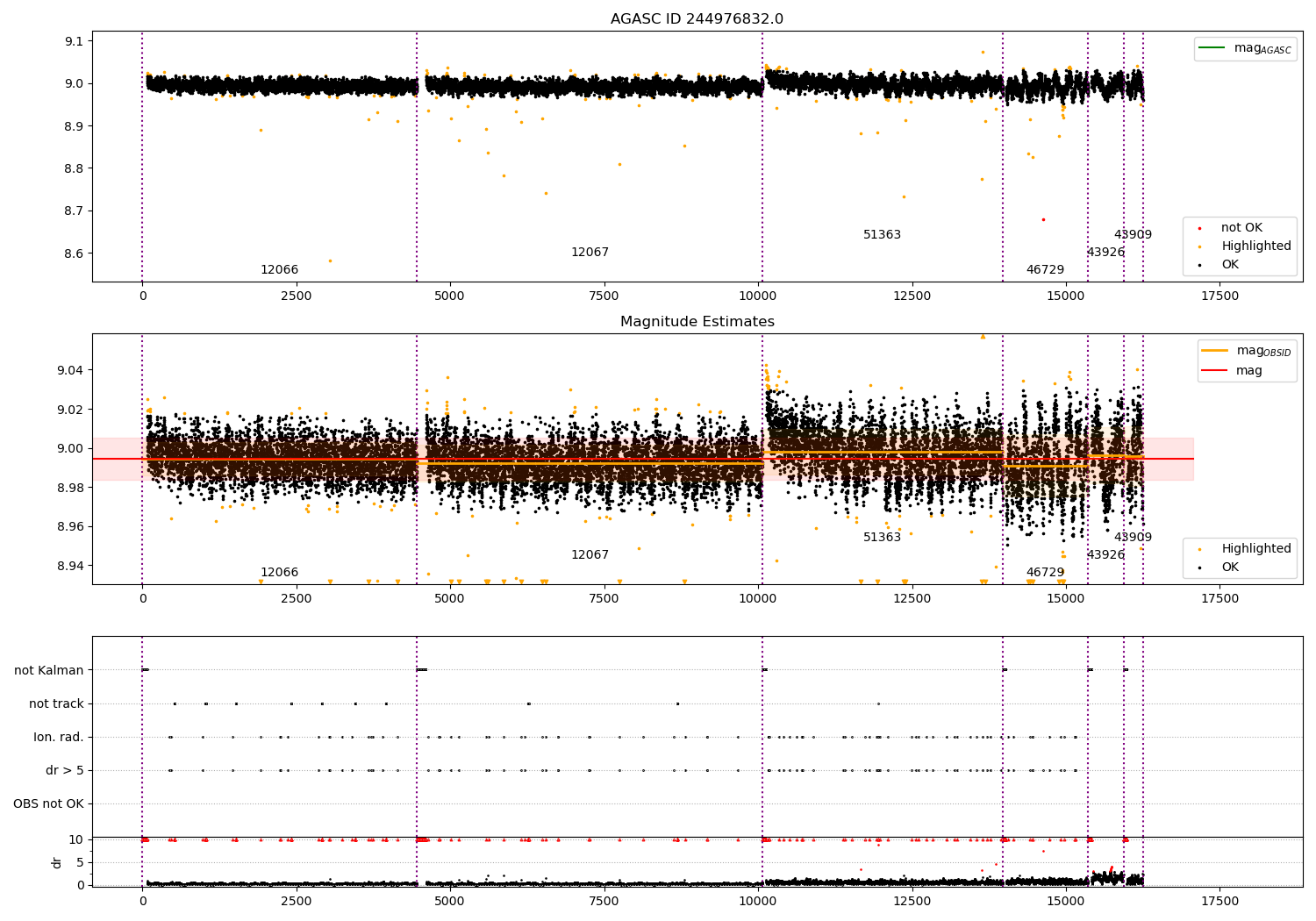Click obsid label 12066 in the AGASC ID plot
Image resolution: width=1316 pixels, height=921 pixels.
pyautogui.click(x=279, y=270)
